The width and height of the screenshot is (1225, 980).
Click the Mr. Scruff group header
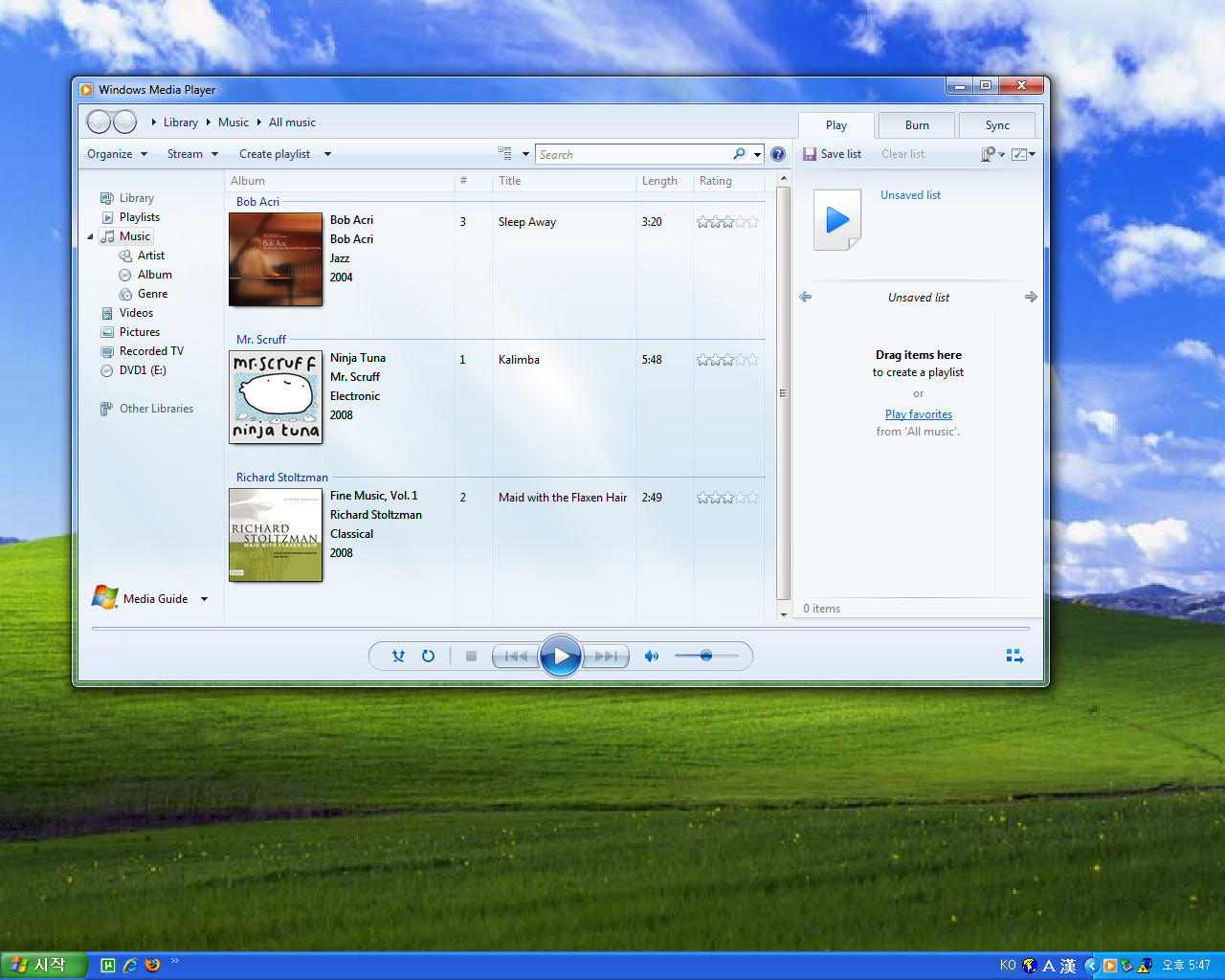[x=261, y=340]
